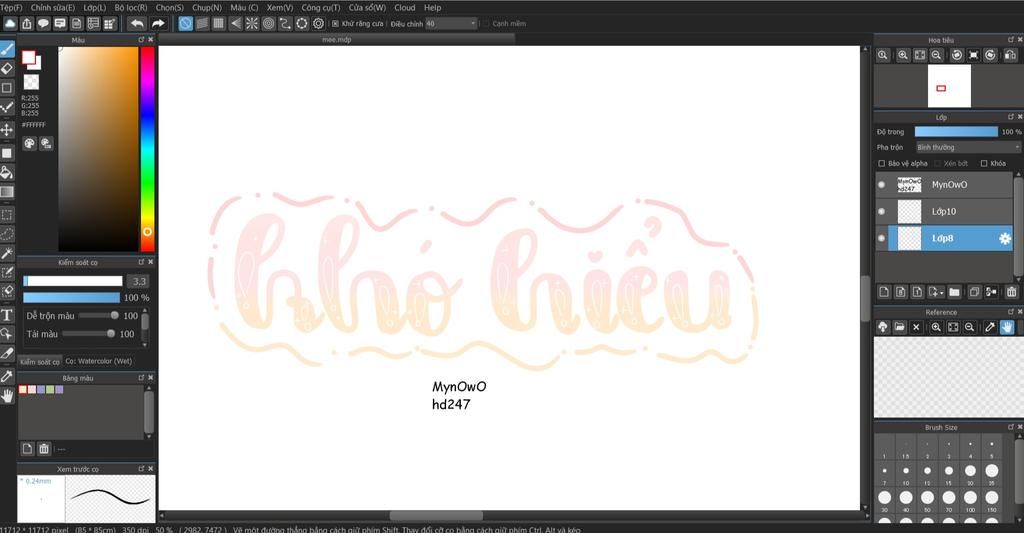The image size is (1024, 533).
Task: Select the Eraser tool
Action: 7,68
